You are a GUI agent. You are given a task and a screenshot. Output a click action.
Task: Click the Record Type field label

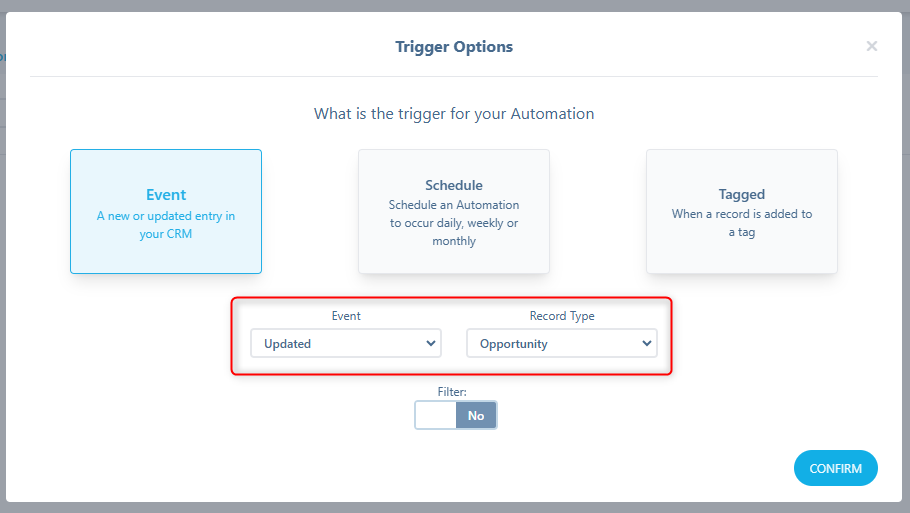click(x=562, y=316)
